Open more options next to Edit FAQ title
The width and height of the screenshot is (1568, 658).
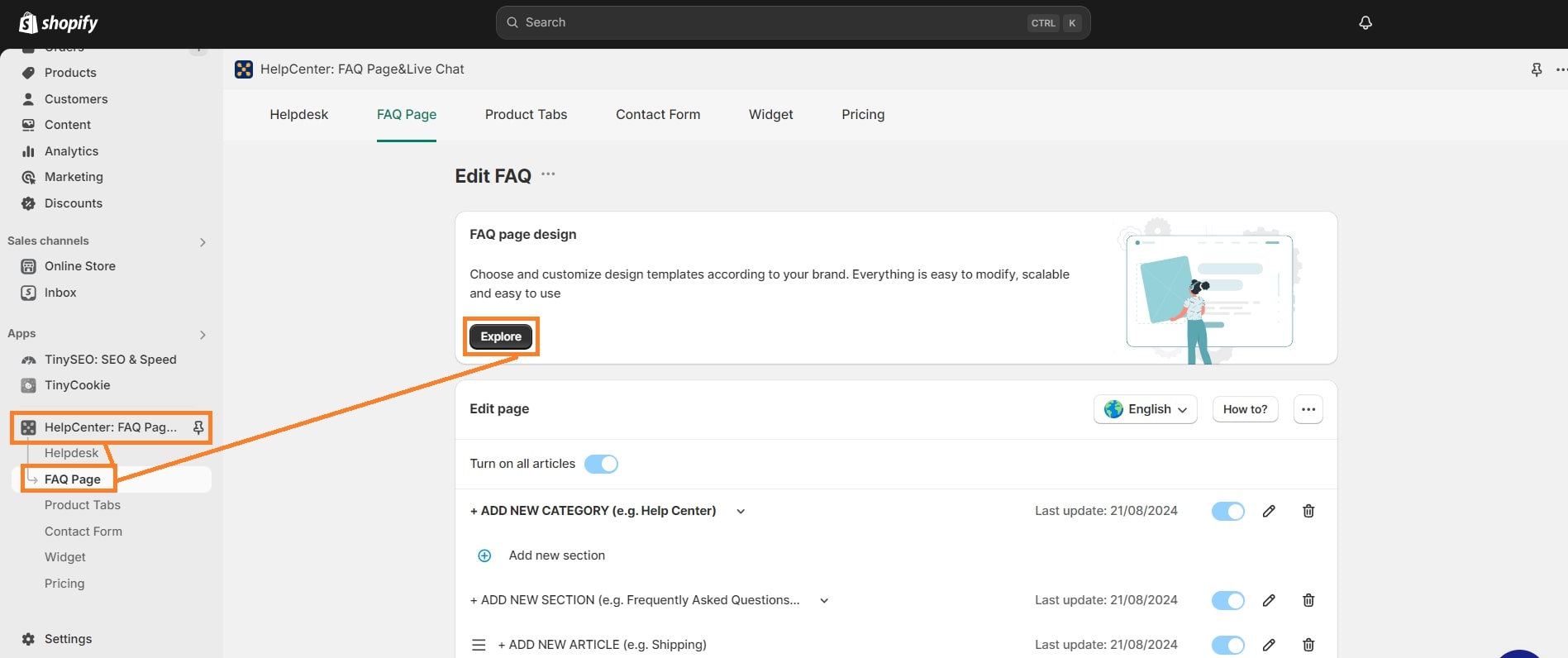548,174
